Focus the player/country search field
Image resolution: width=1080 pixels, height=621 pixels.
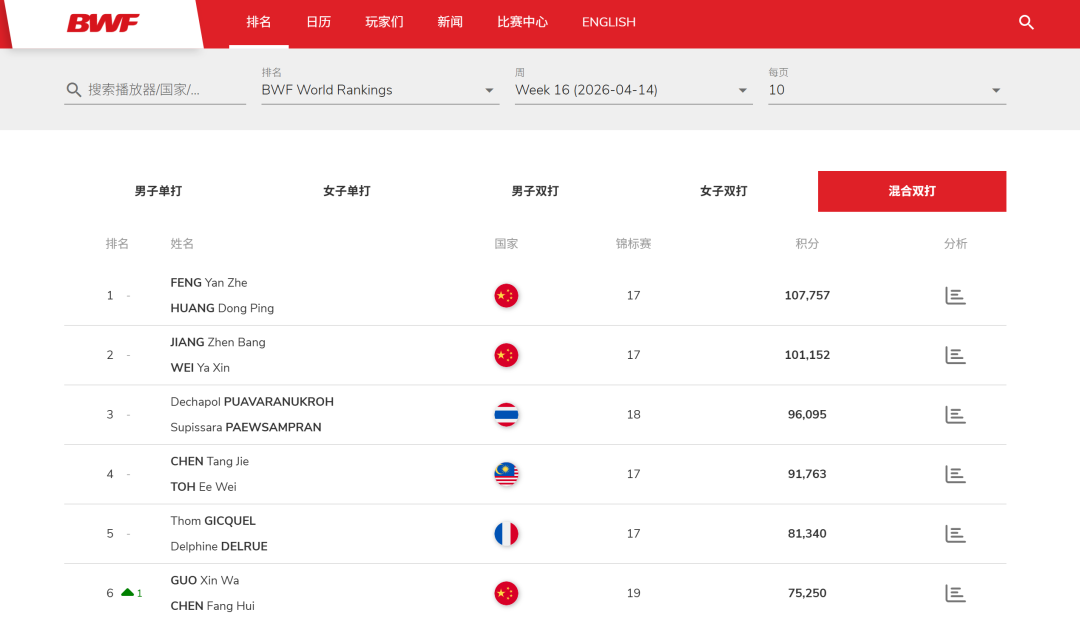(x=160, y=90)
